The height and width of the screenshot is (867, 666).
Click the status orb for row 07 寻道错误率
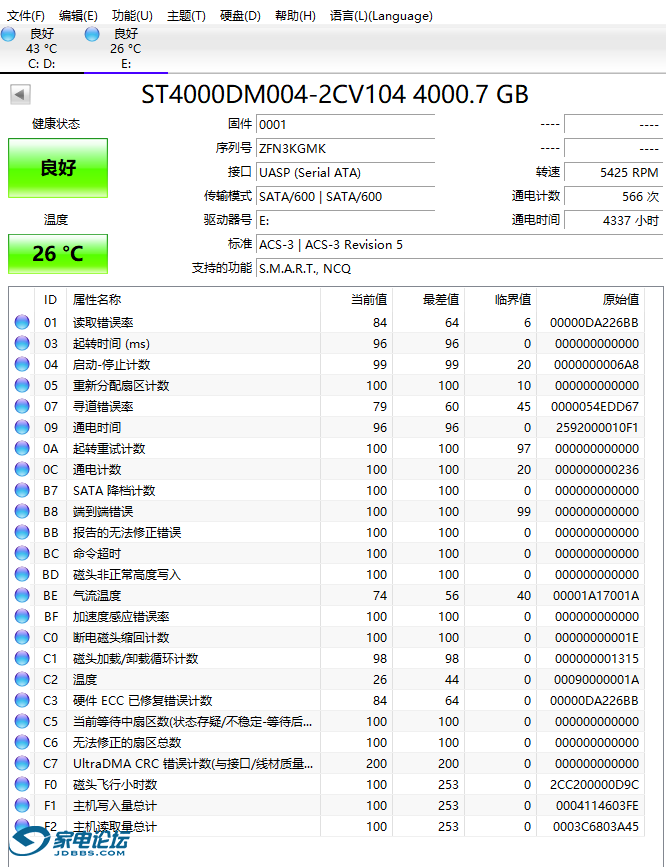(x=22, y=406)
